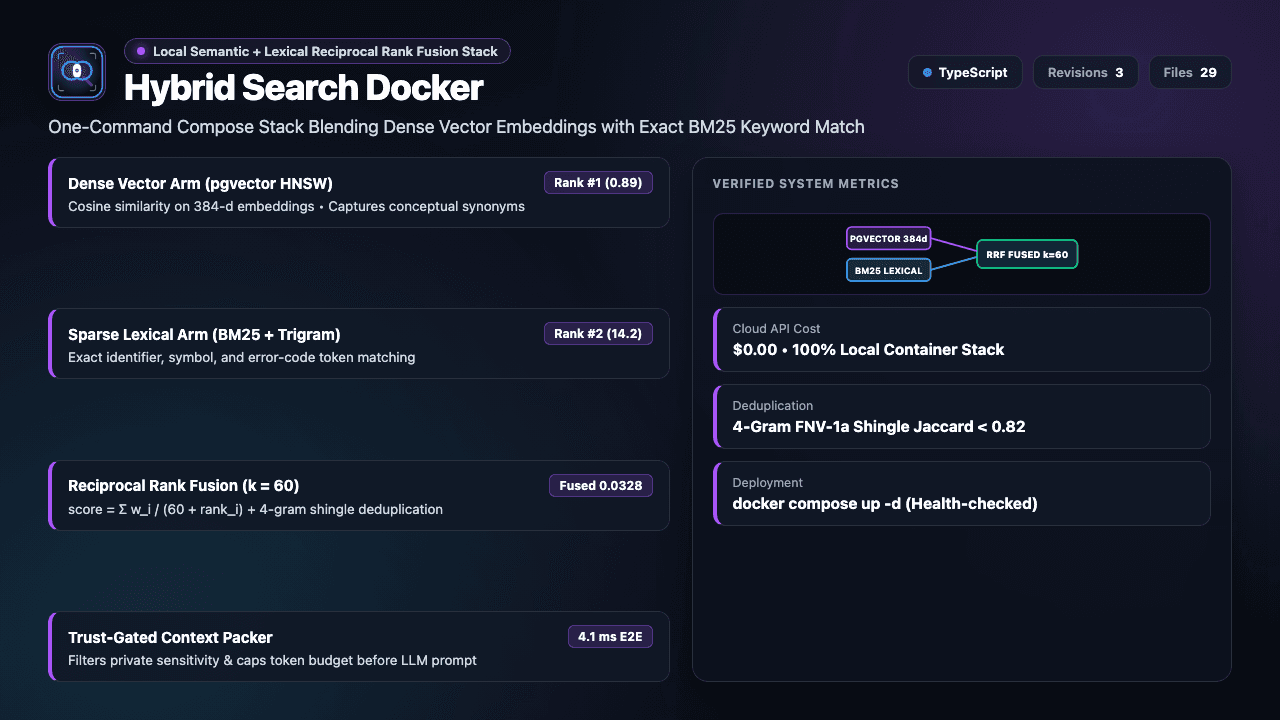The height and width of the screenshot is (720, 1280).
Task: Select the RRF FUSED k=60 diagram node
Action: pyautogui.click(x=1027, y=254)
